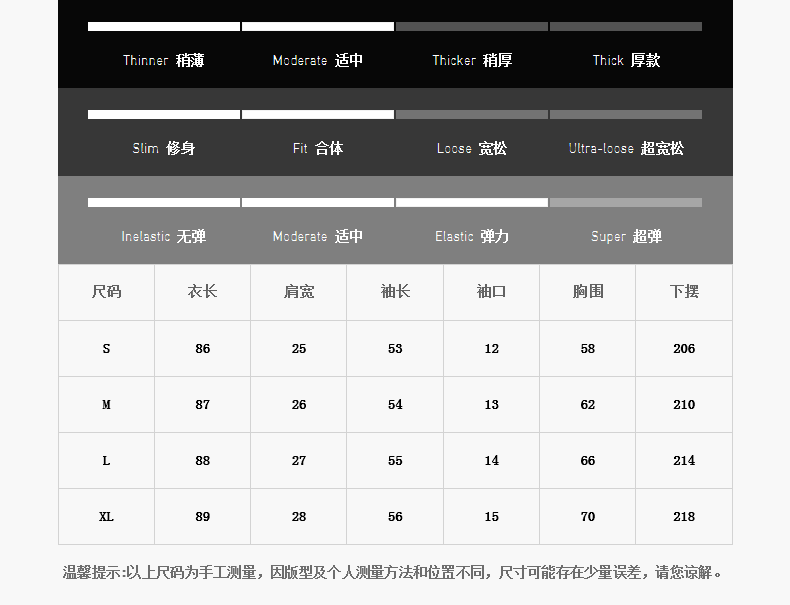Screen dimensions: 790x605
Task: Select the Thicker 稍厚 thickness label
Action: point(472,60)
